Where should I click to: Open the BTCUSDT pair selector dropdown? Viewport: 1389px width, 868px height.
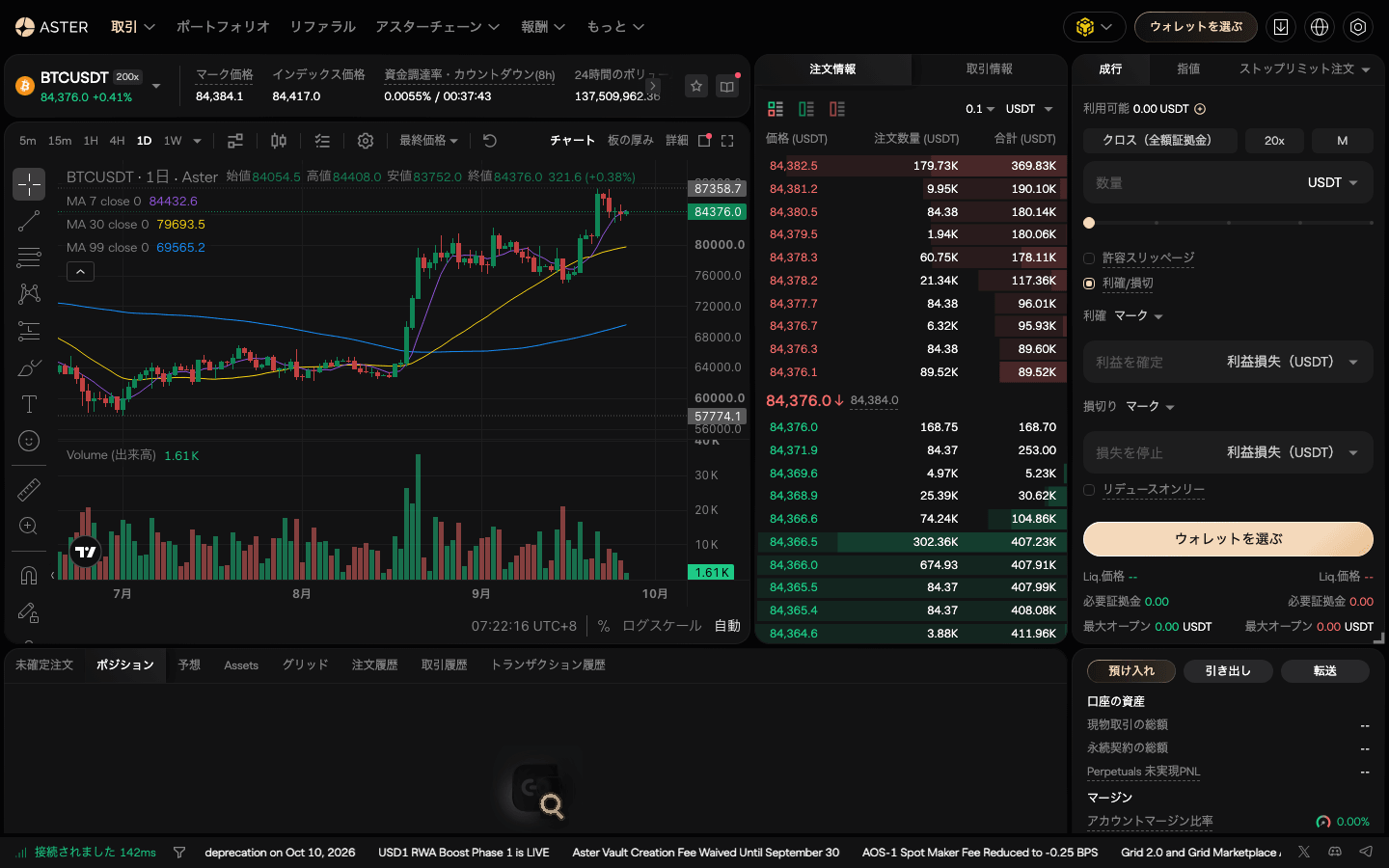click(x=156, y=86)
